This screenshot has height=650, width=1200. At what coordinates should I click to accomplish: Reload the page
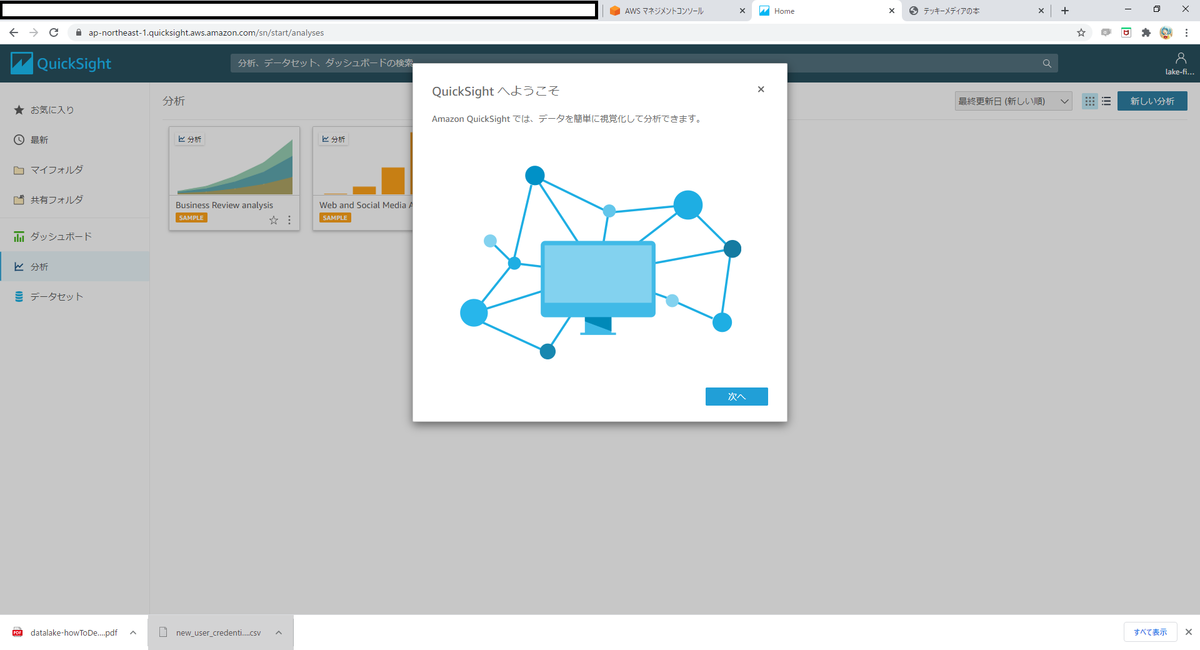pos(54,32)
